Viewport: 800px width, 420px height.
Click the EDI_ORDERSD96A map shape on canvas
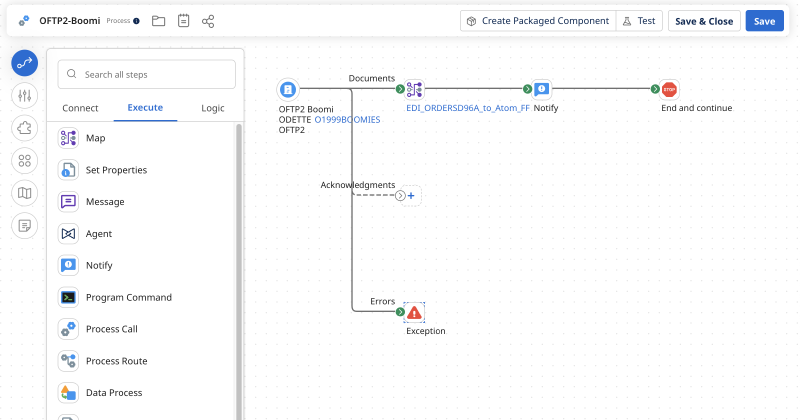click(414, 89)
